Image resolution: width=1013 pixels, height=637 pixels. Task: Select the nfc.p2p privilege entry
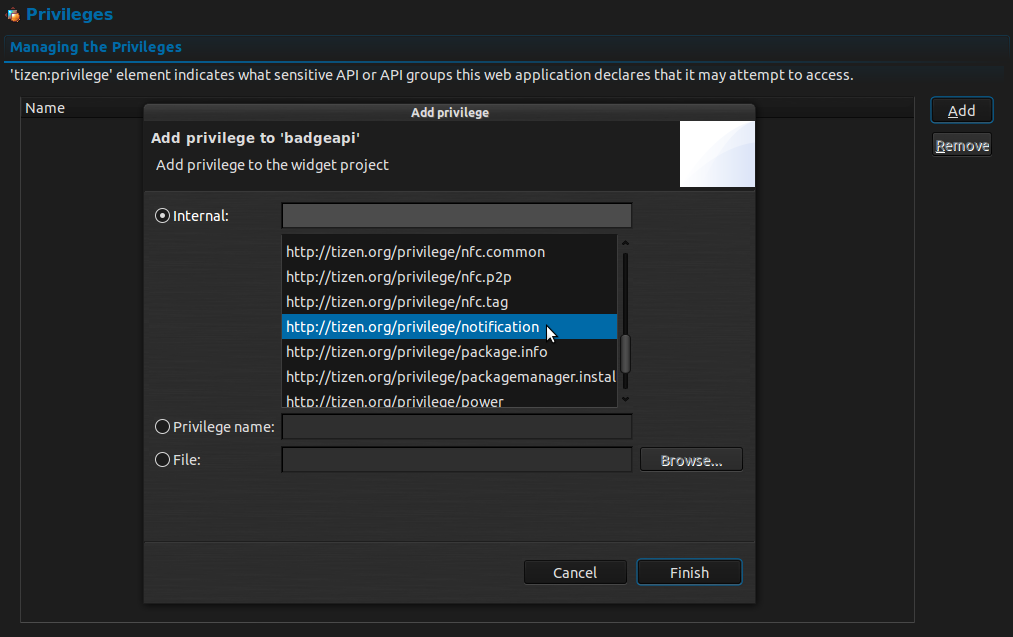398,277
